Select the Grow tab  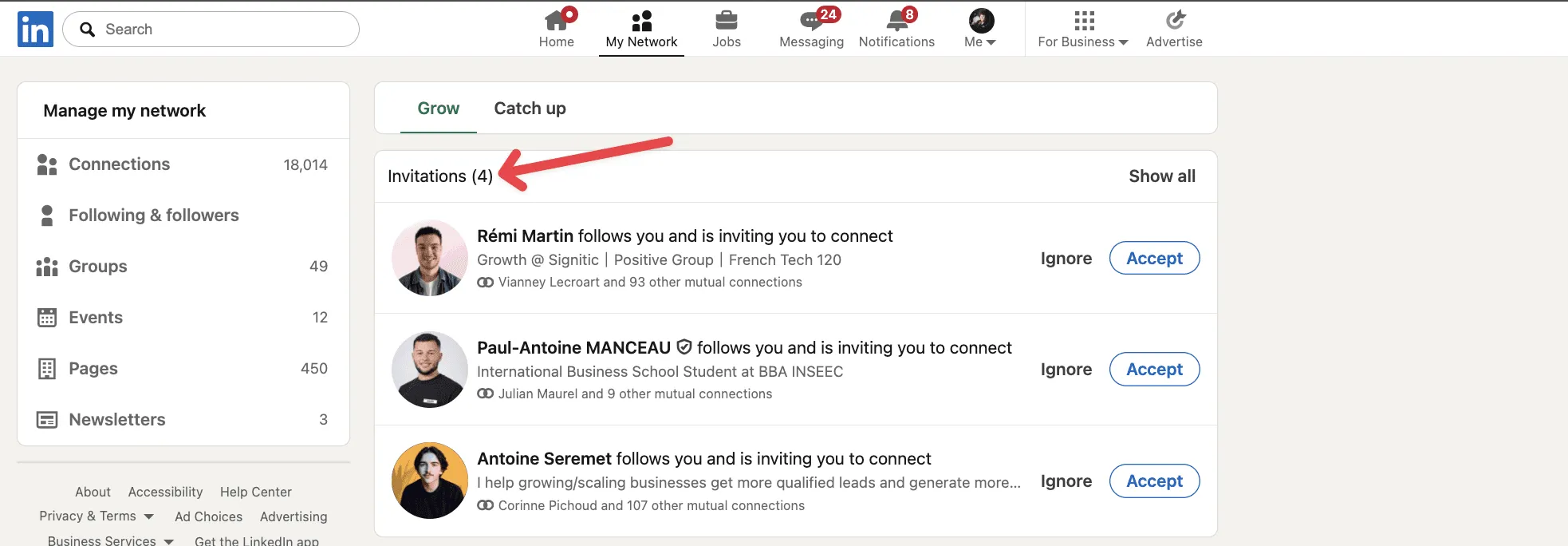pyautogui.click(x=438, y=108)
